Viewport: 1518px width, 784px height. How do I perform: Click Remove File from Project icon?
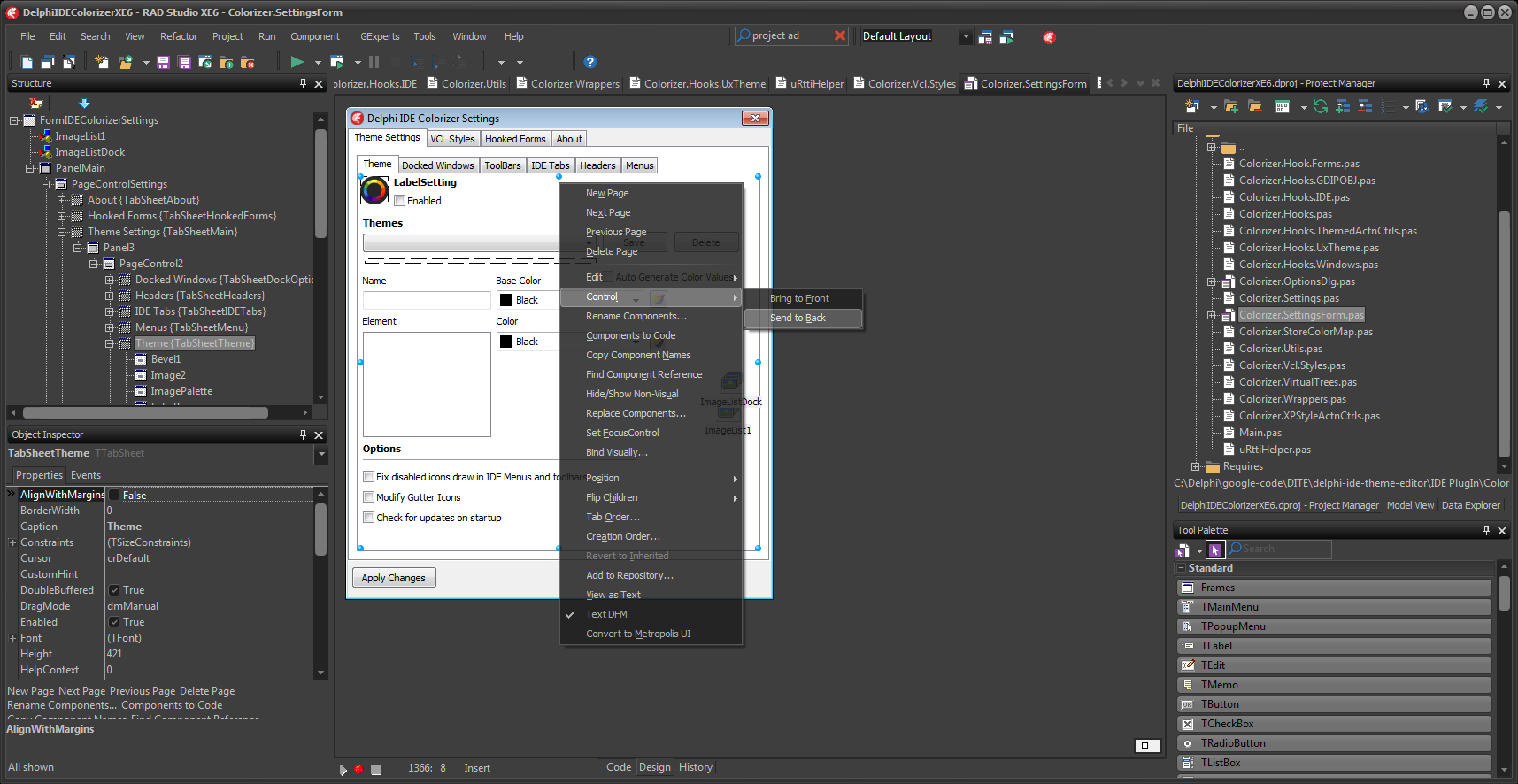tap(248, 62)
